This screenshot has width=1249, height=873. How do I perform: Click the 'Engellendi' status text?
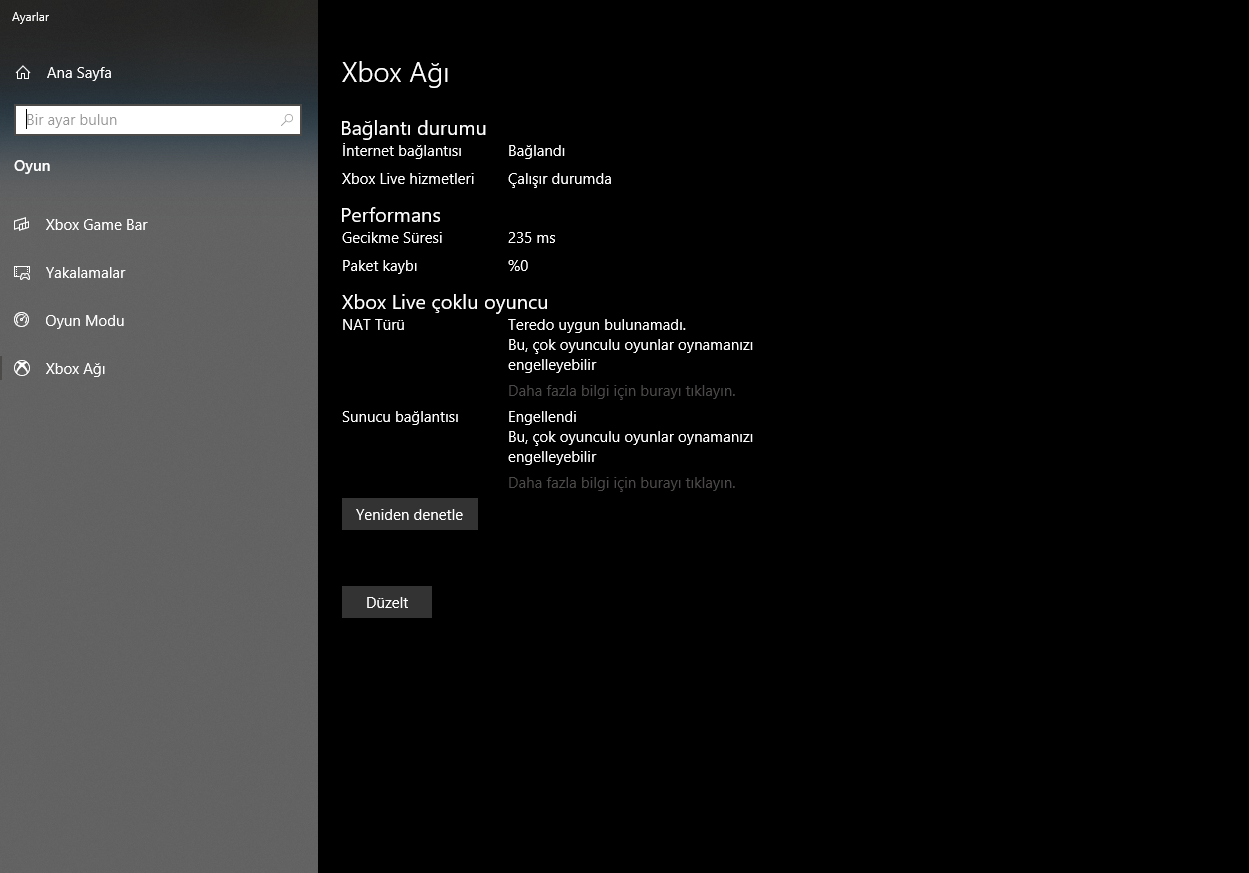click(542, 417)
